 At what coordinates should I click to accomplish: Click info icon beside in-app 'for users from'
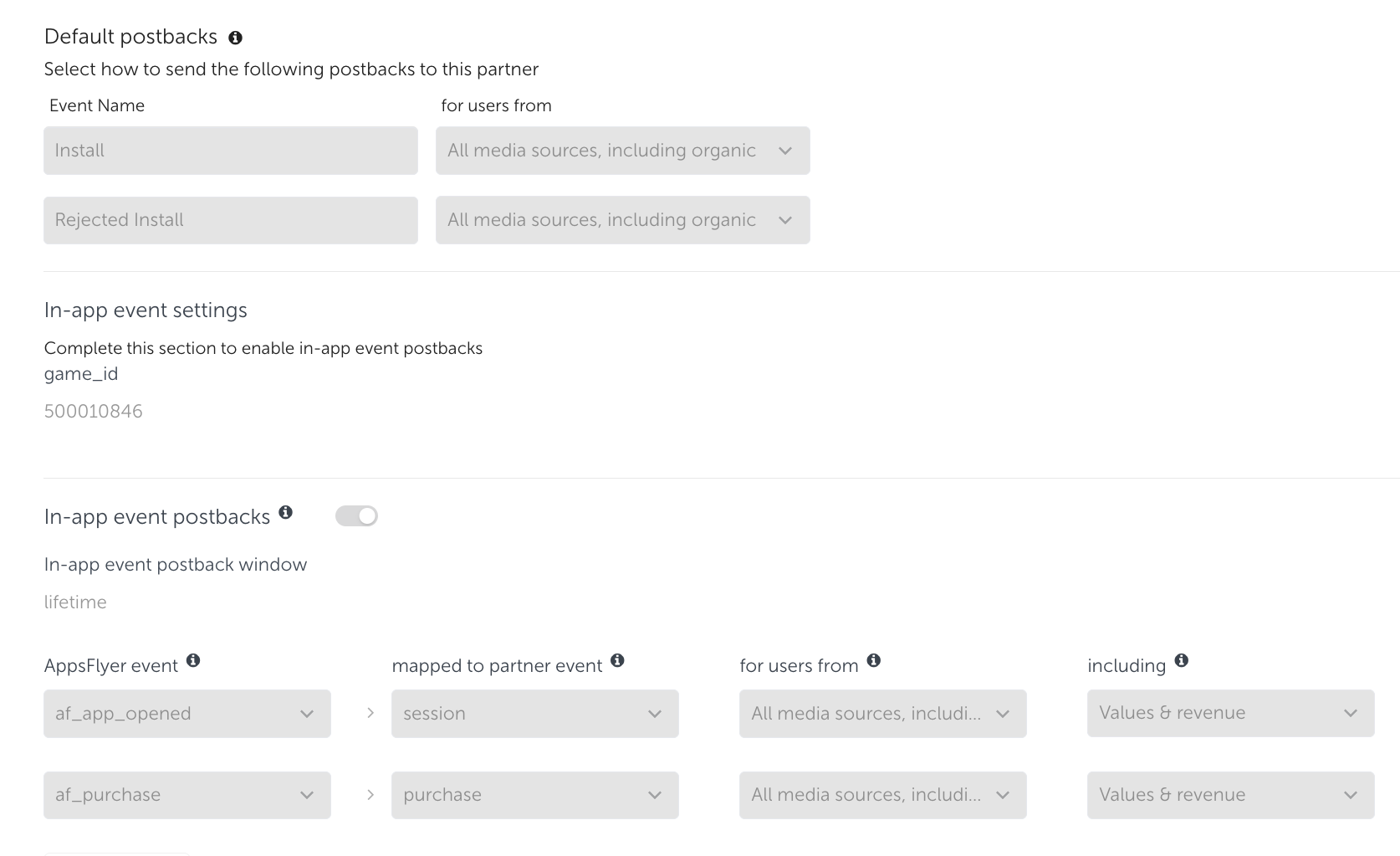[x=874, y=660]
